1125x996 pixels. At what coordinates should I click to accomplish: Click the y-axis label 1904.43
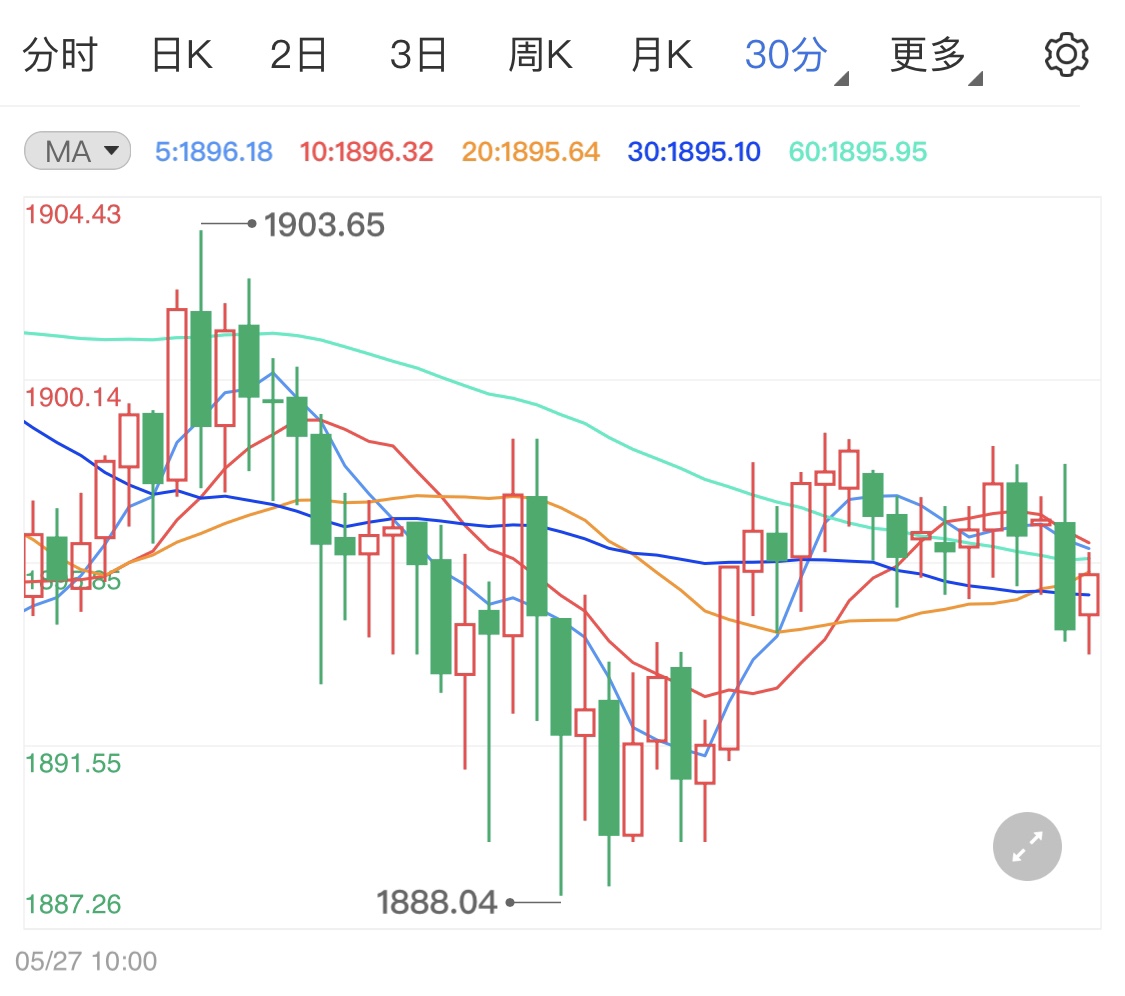(x=73, y=215)
